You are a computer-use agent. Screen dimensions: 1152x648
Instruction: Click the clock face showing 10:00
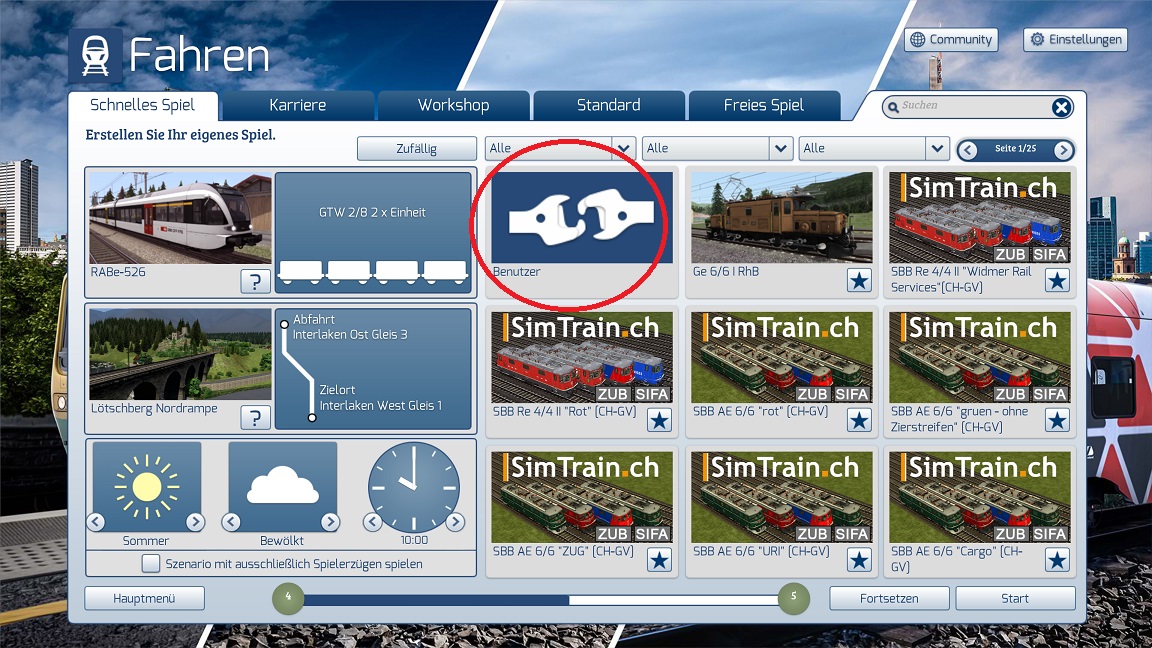click(414, 486)
